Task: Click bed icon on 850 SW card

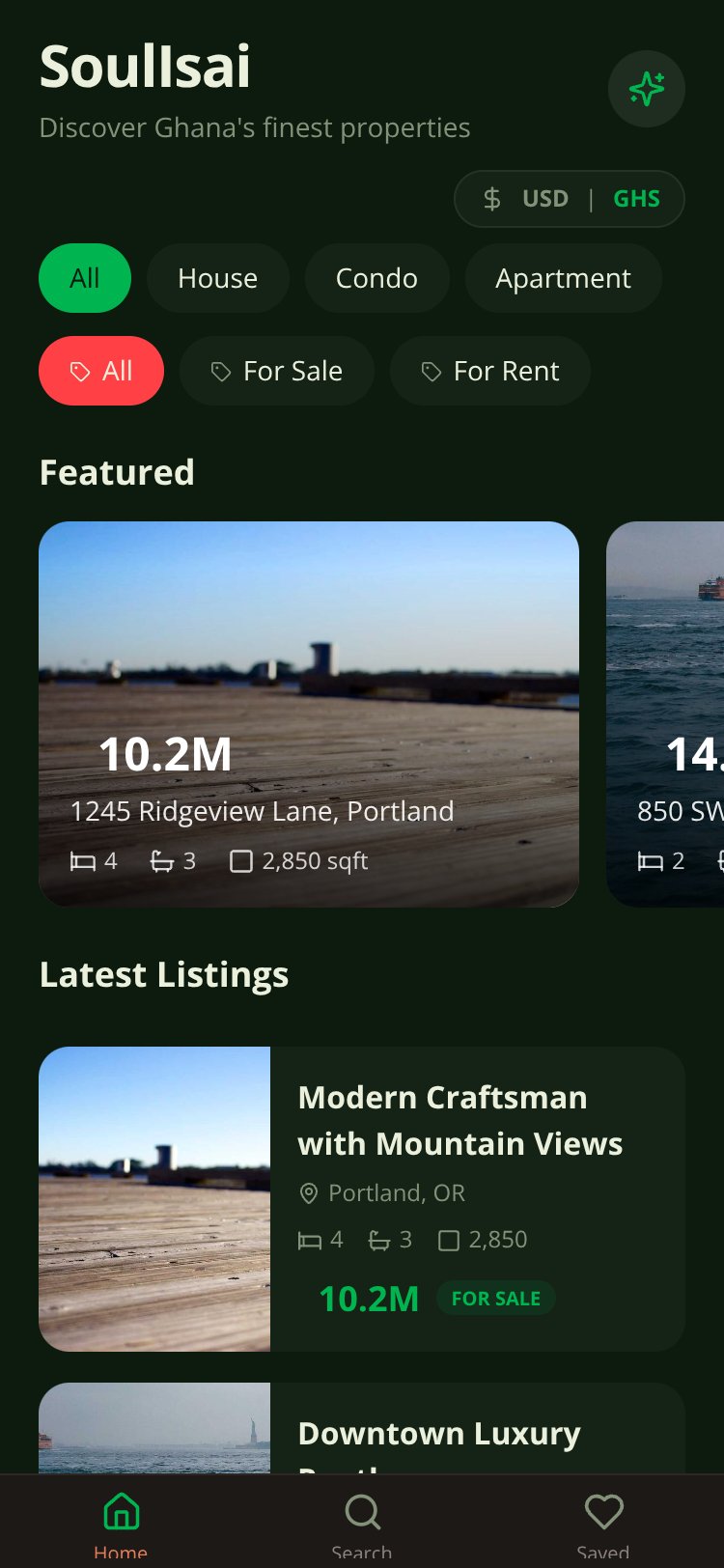Action: point(651,861)
